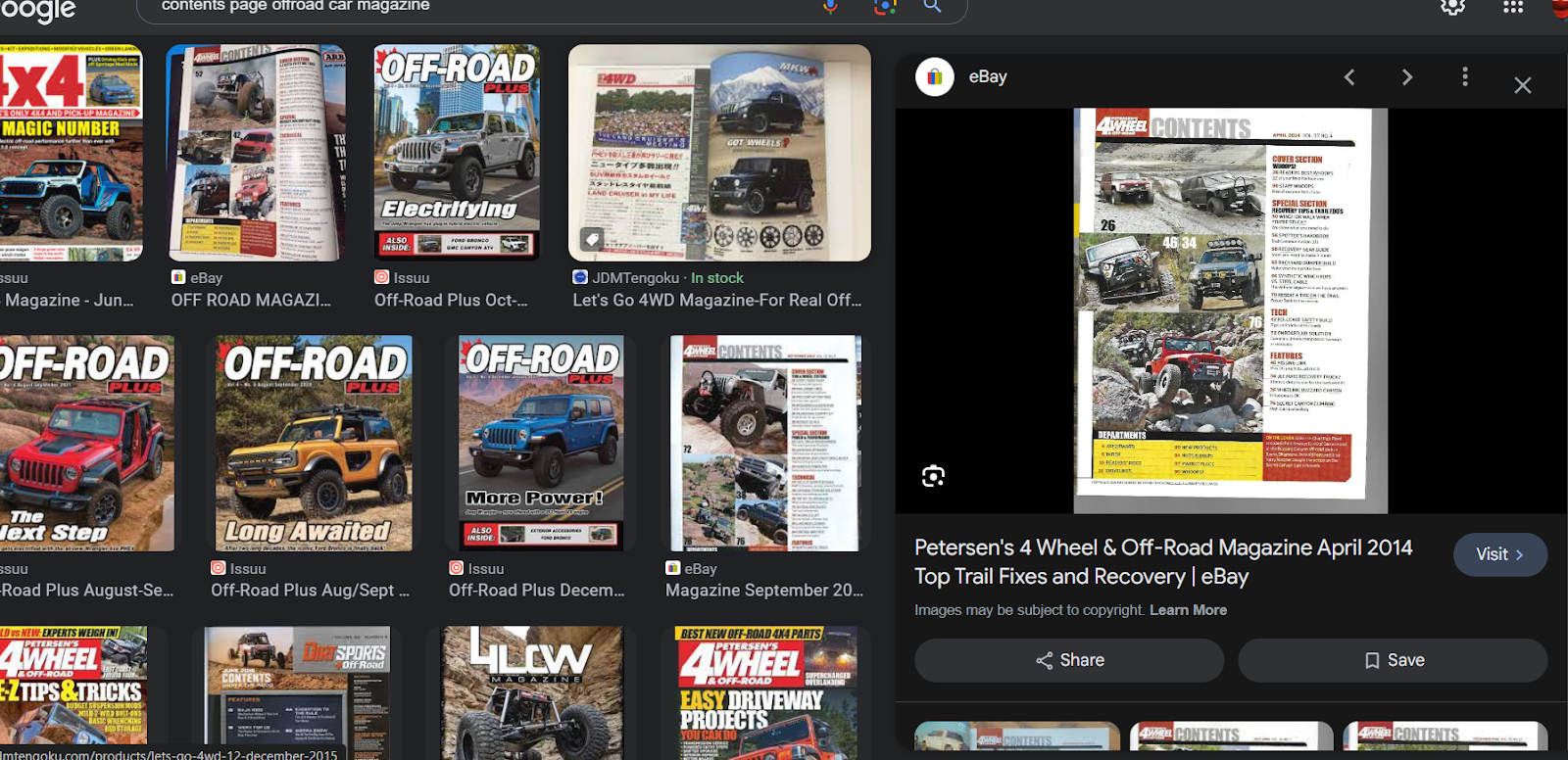Click the magnifying glass search icon
Image resolution: width=1568 pixels, height=760 pixels.
(x=933, y=6)
